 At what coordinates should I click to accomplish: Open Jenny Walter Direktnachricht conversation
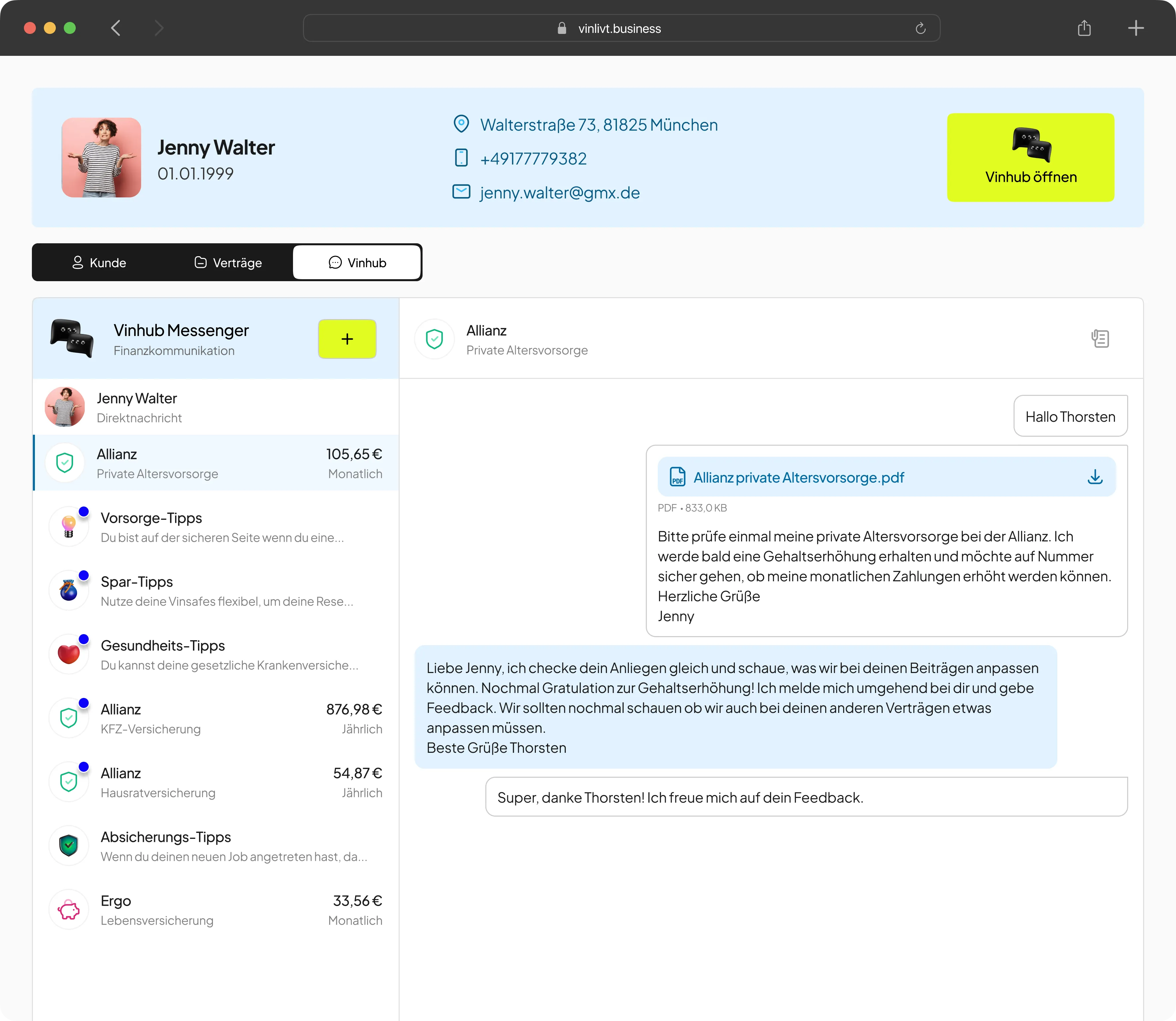click(x=216, y=407)
